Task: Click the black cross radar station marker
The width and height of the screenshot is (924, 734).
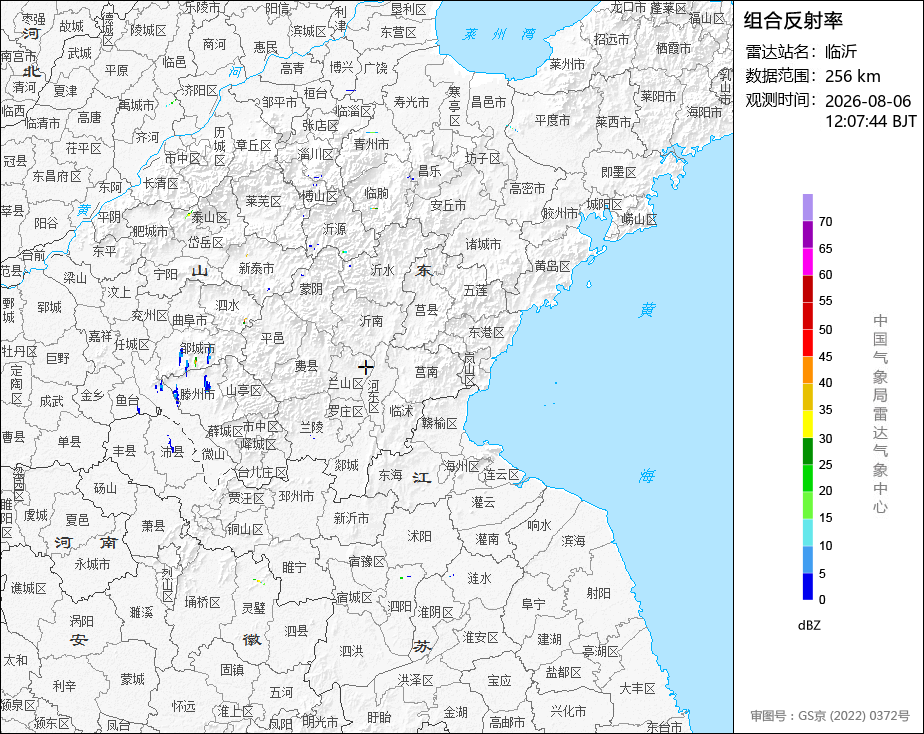Action: pyautogui.click(x=365, y=368)
